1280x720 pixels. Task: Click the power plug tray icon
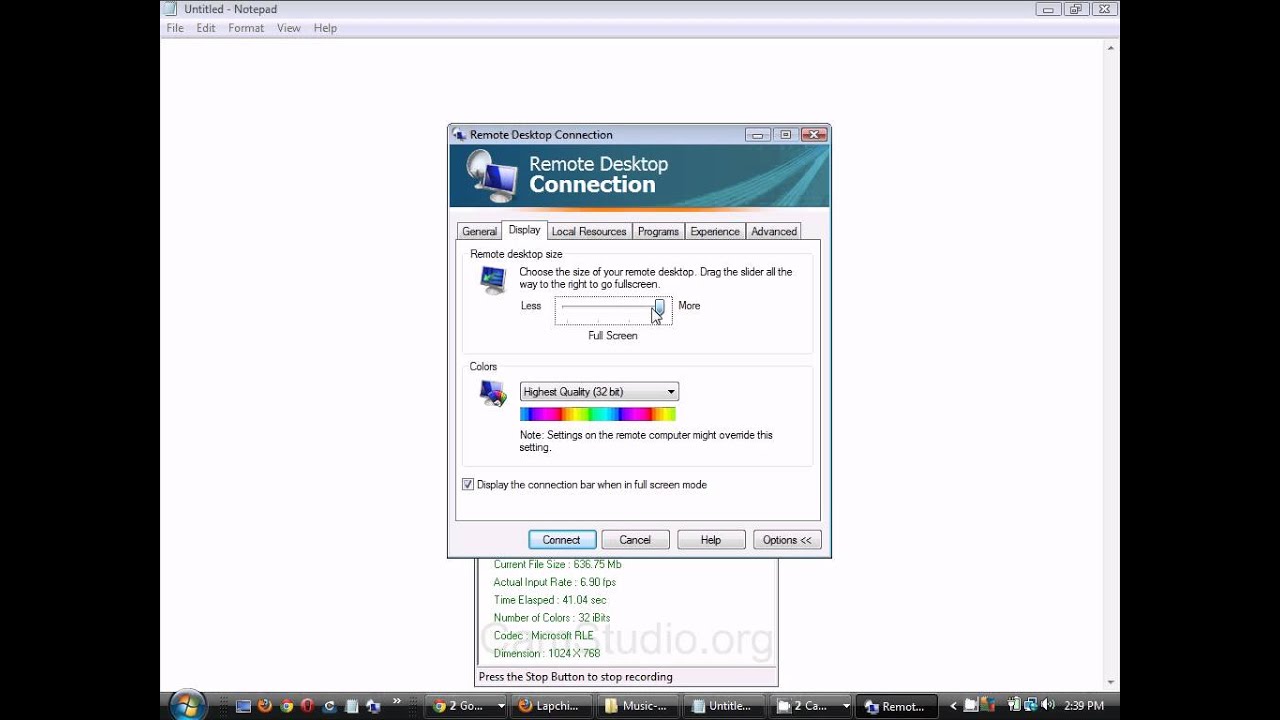pos(1014,706)
